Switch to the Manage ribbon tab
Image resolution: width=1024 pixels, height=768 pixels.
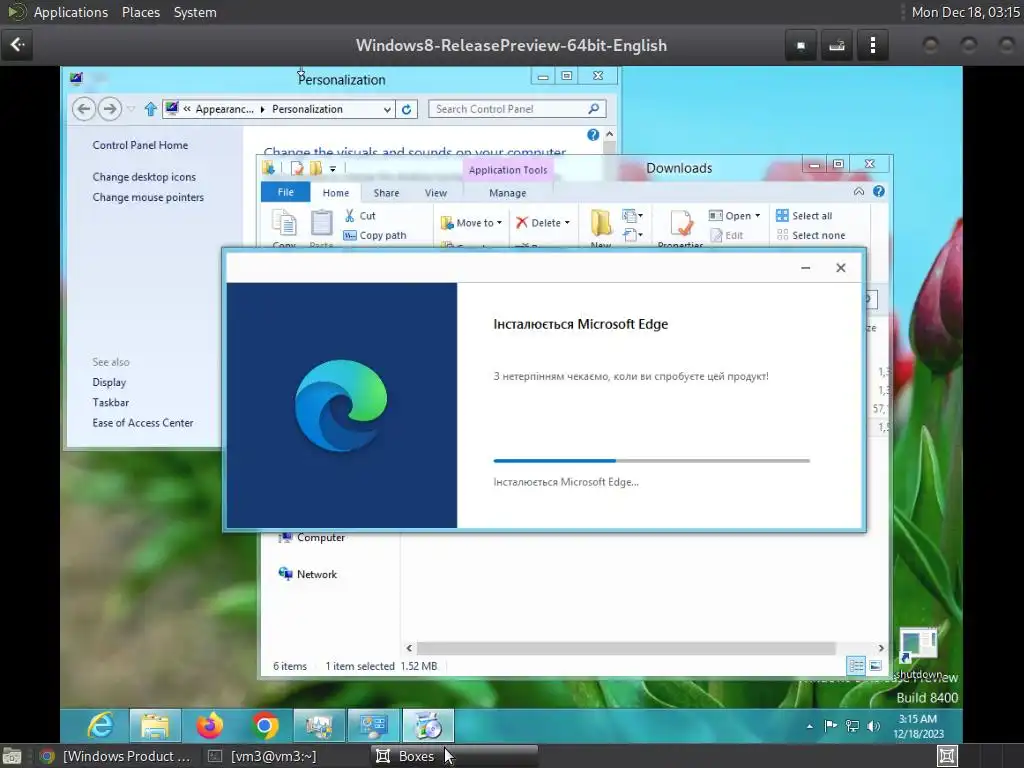point(507,193)
